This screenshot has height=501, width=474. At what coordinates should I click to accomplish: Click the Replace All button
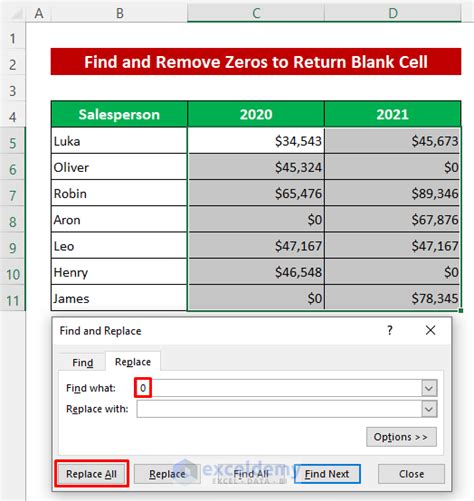click(92, 474)
